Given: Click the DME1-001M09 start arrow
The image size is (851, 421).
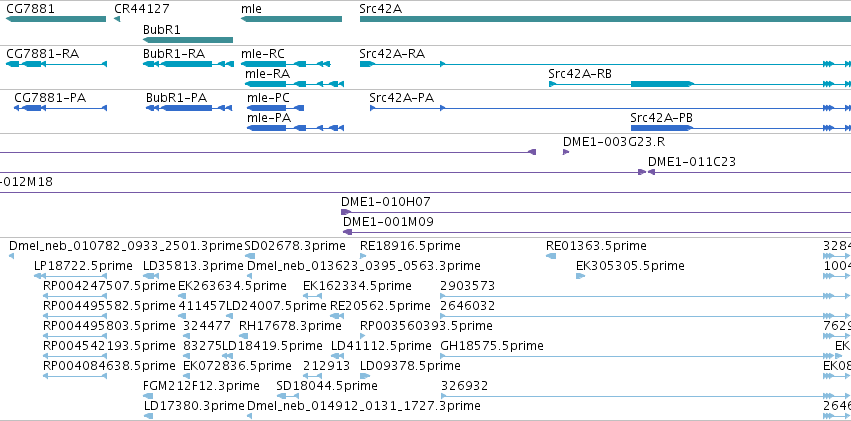Looking at the screenshot, I should coord(348,232).
